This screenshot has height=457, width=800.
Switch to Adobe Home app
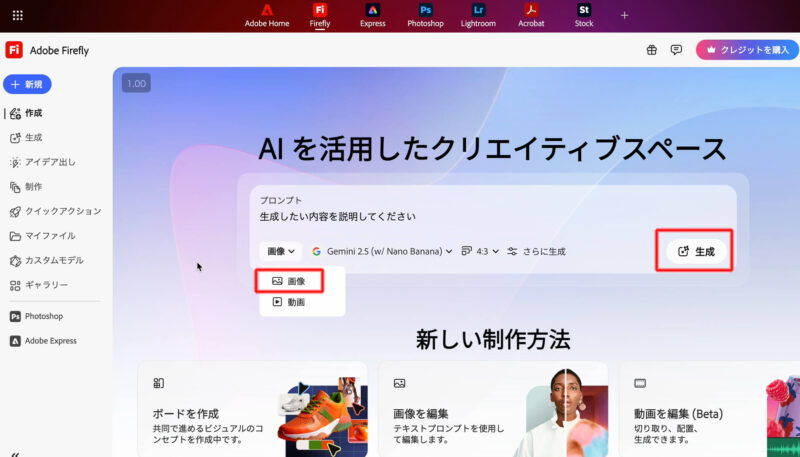[x=267, y=16]
